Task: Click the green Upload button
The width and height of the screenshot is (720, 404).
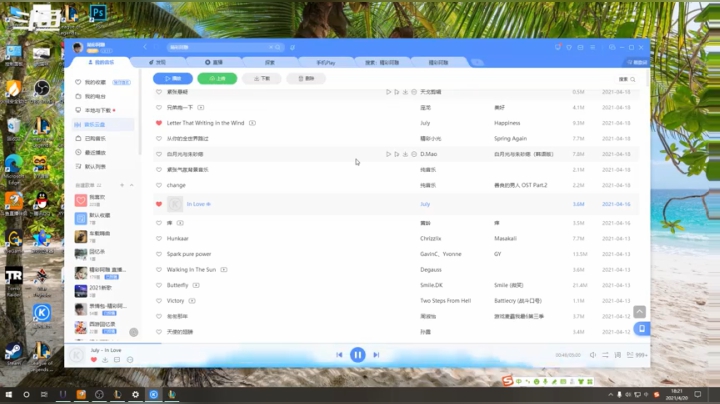Action: click(217, 79)
